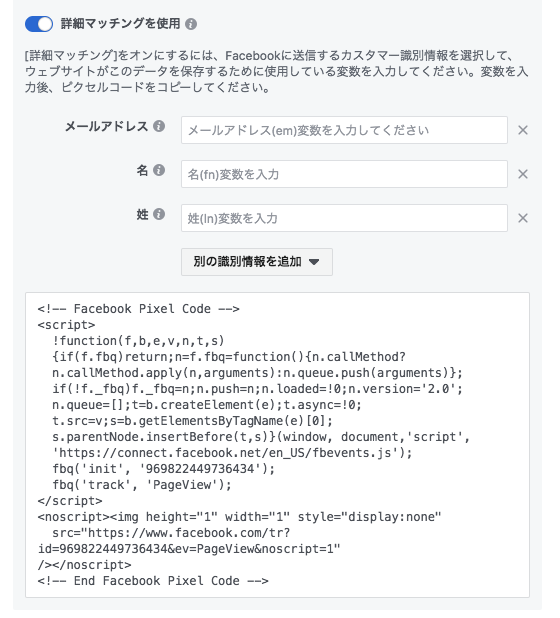This screenshot has width=560, height=618.
Task: Click the fbq('init') code line
Action: click(x=164, y=469)
